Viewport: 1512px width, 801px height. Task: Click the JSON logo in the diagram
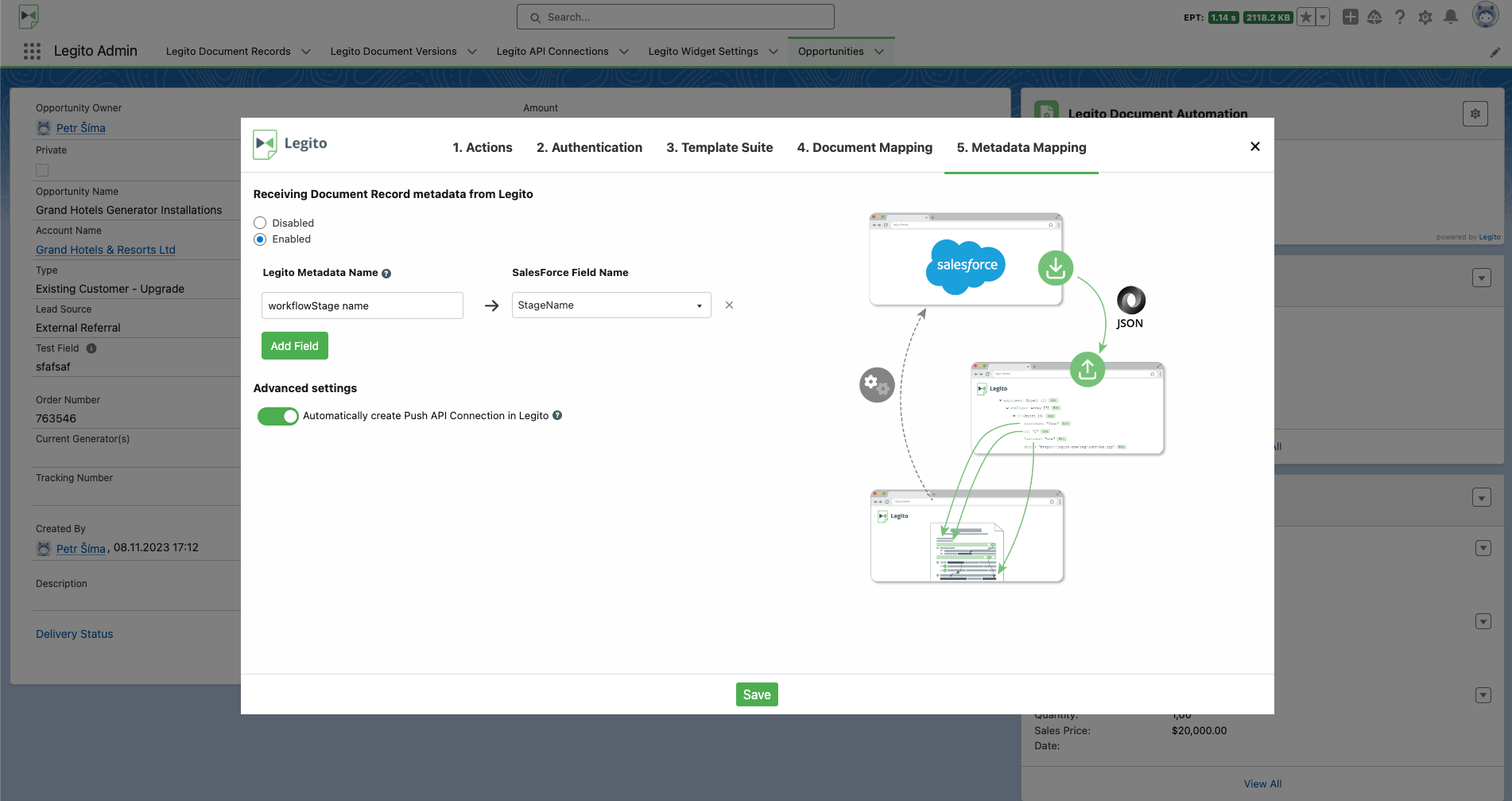pos(1130,307)
